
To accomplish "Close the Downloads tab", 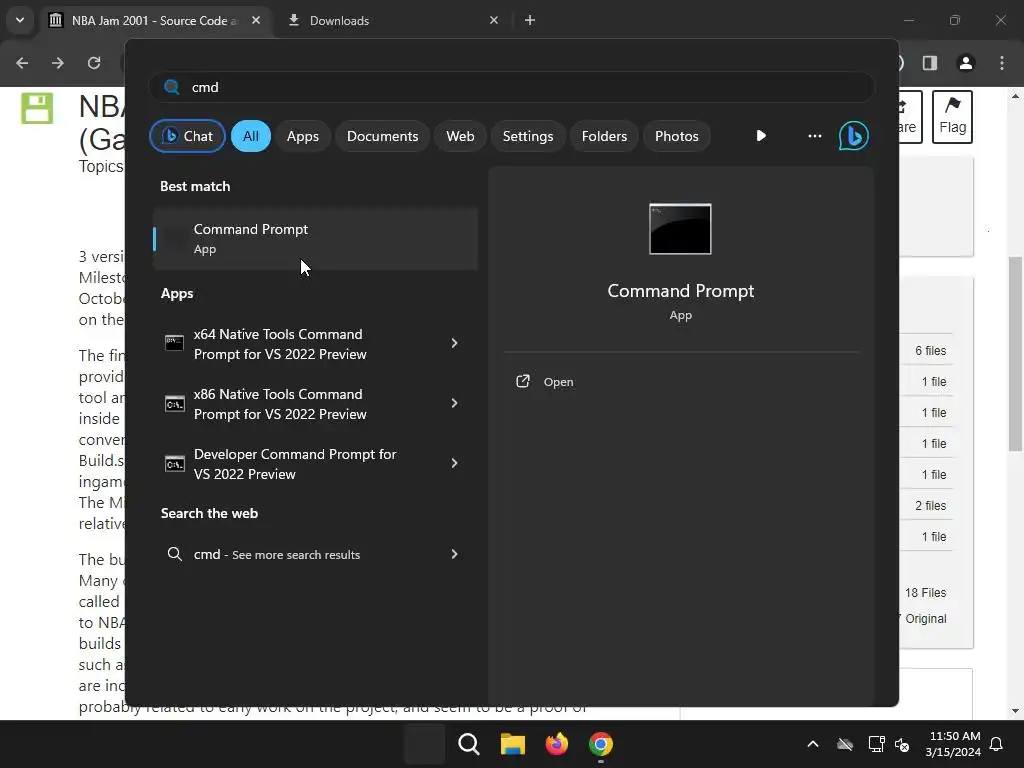I will point(494,20).
